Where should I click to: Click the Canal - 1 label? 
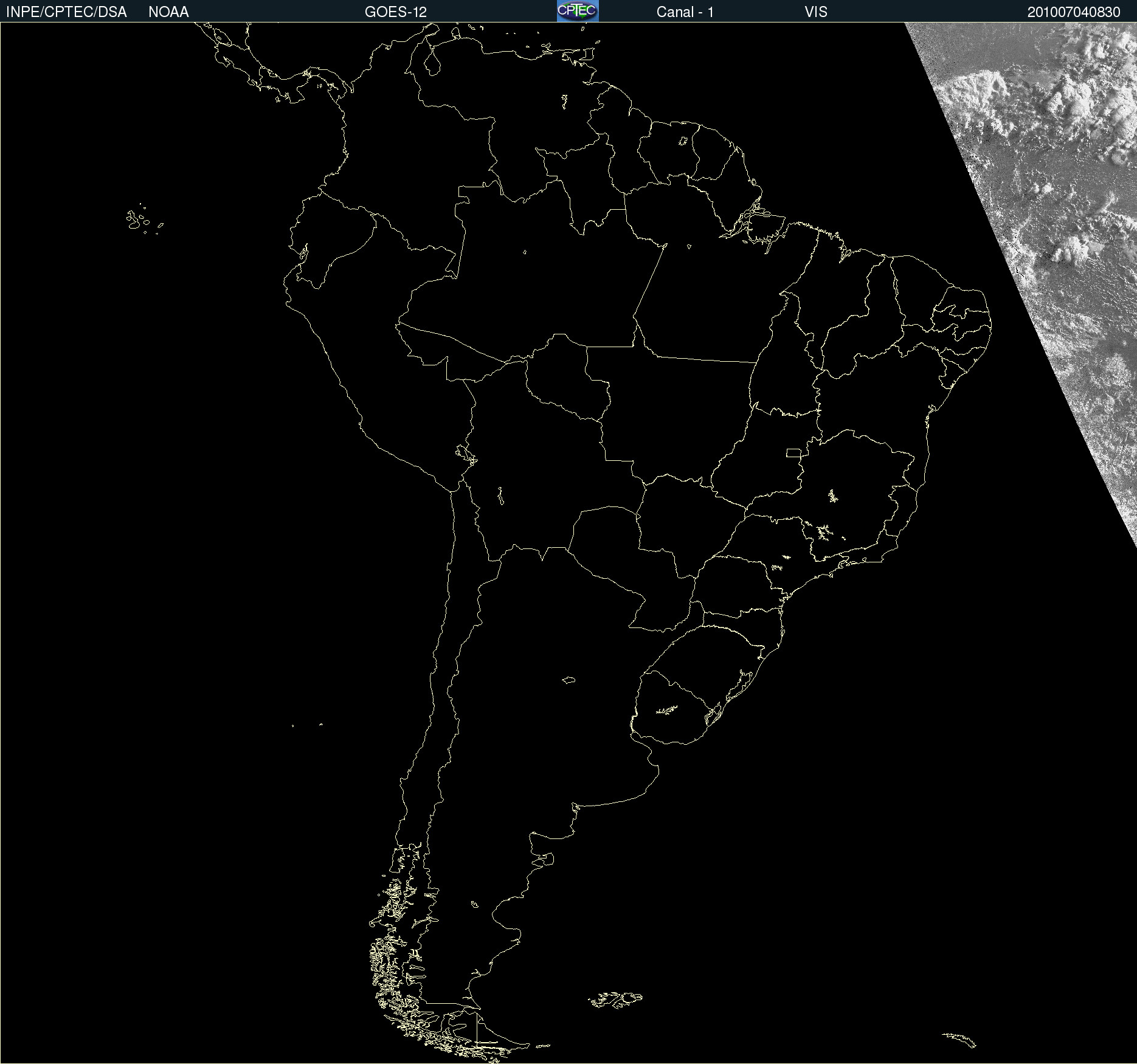tap(685, 12)
